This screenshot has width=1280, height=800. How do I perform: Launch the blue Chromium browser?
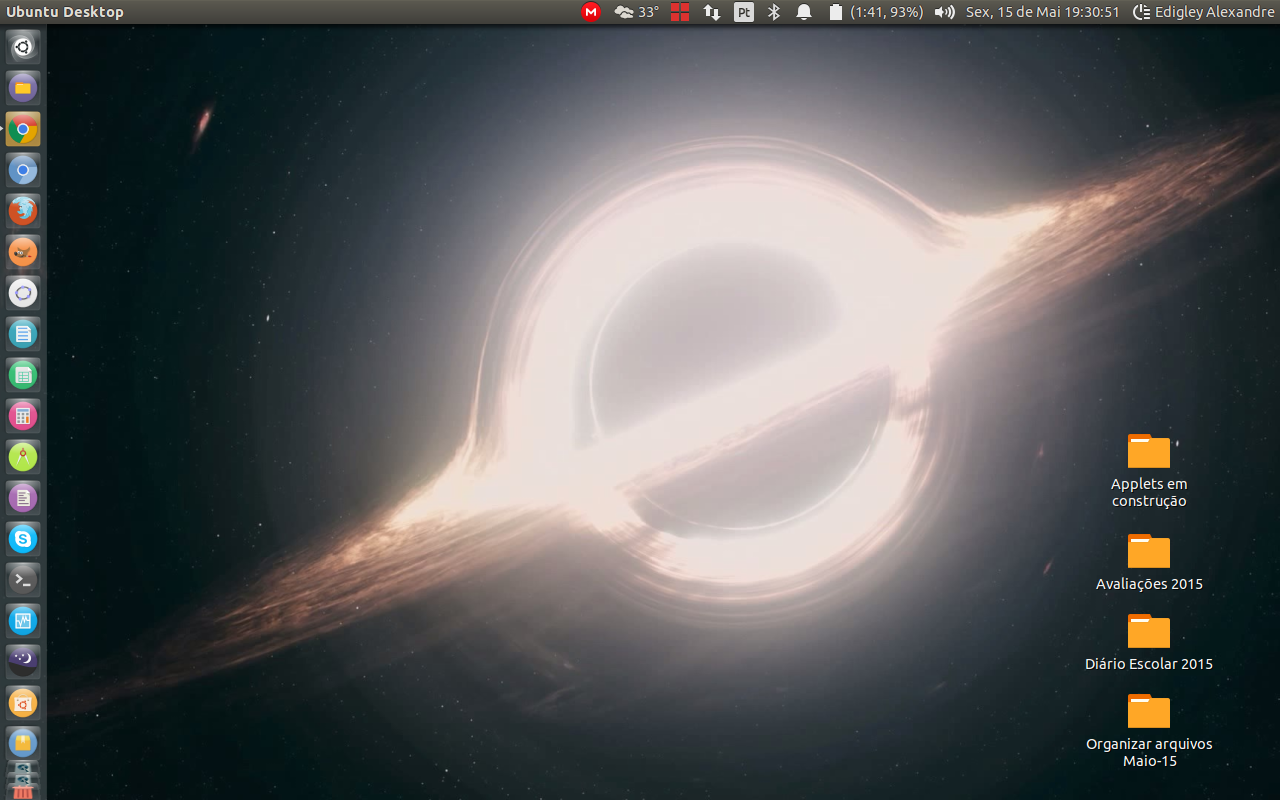23,170
